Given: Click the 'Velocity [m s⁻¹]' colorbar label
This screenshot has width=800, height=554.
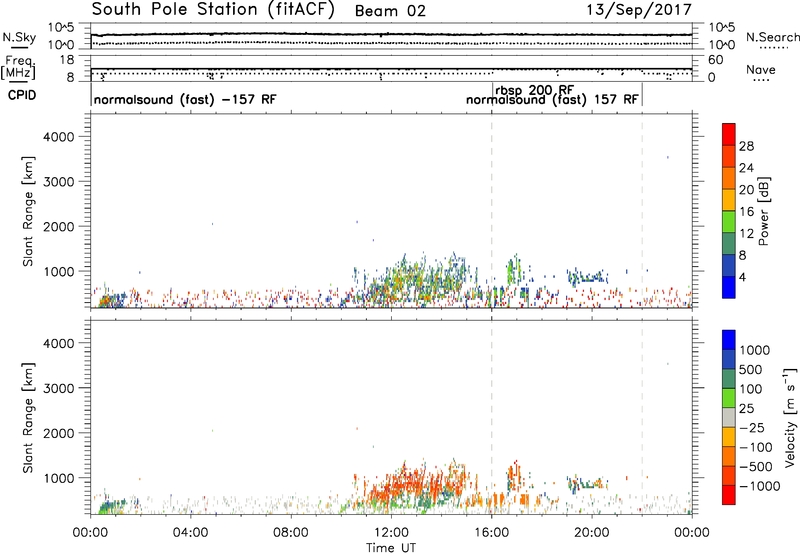Looking at the screenshot, I should 790,417.
